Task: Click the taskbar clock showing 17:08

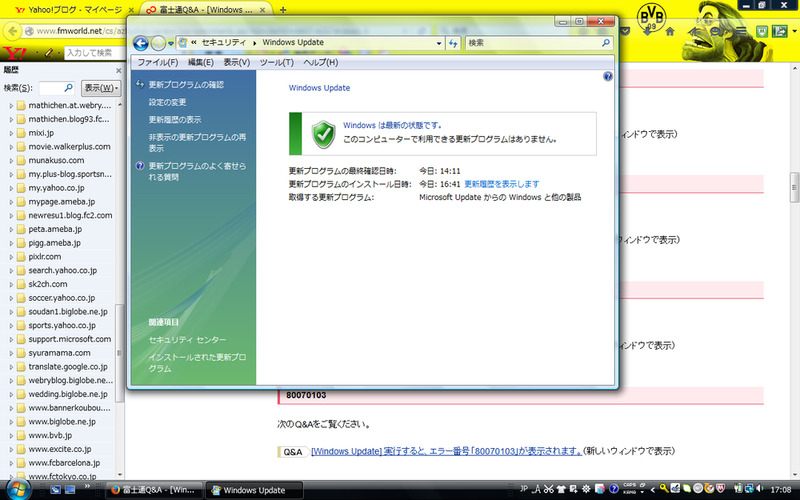Action: [x=781, y=489]
